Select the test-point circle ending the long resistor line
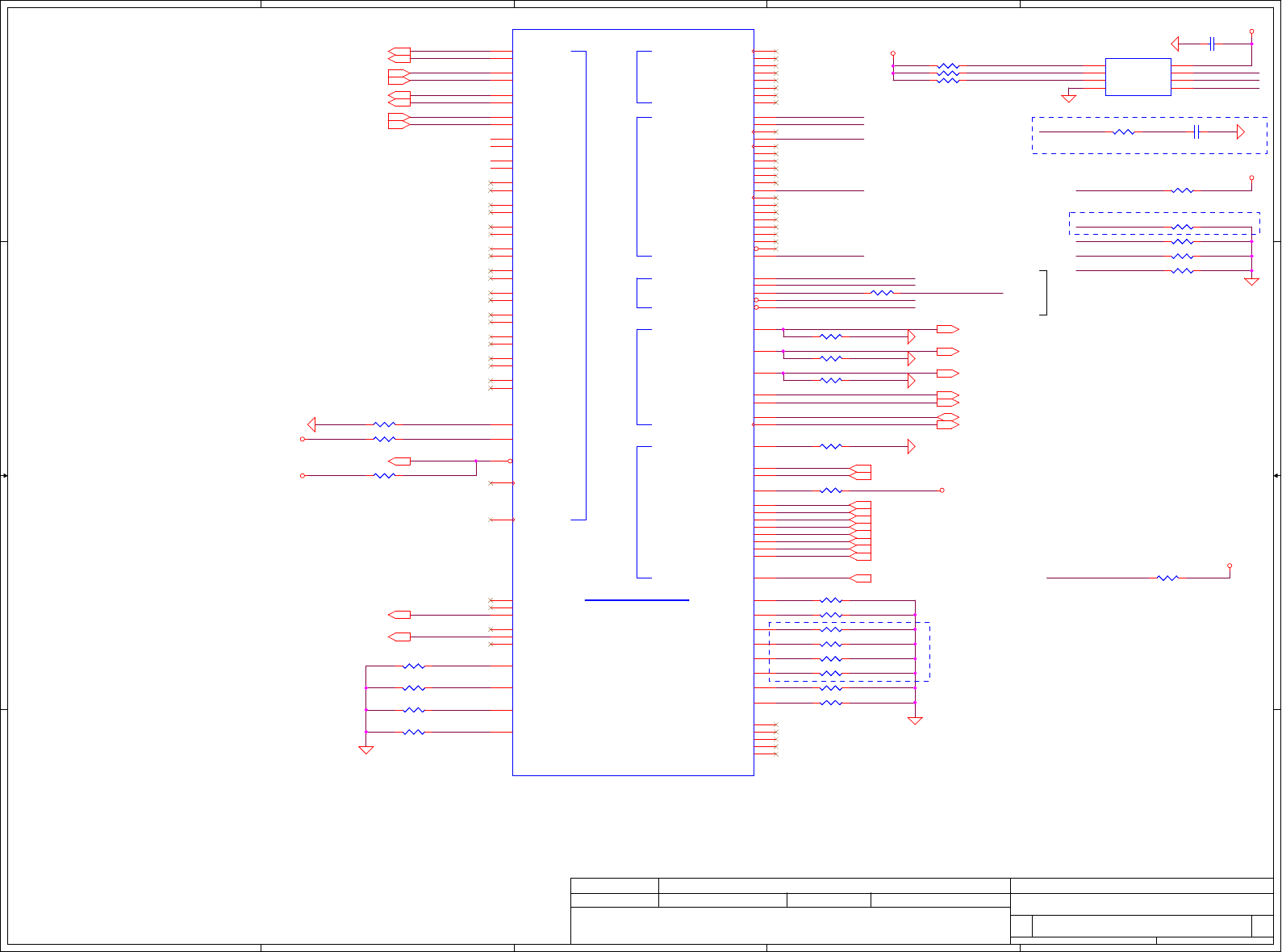This screenshot has width=1282, height=952. (942, 491)
